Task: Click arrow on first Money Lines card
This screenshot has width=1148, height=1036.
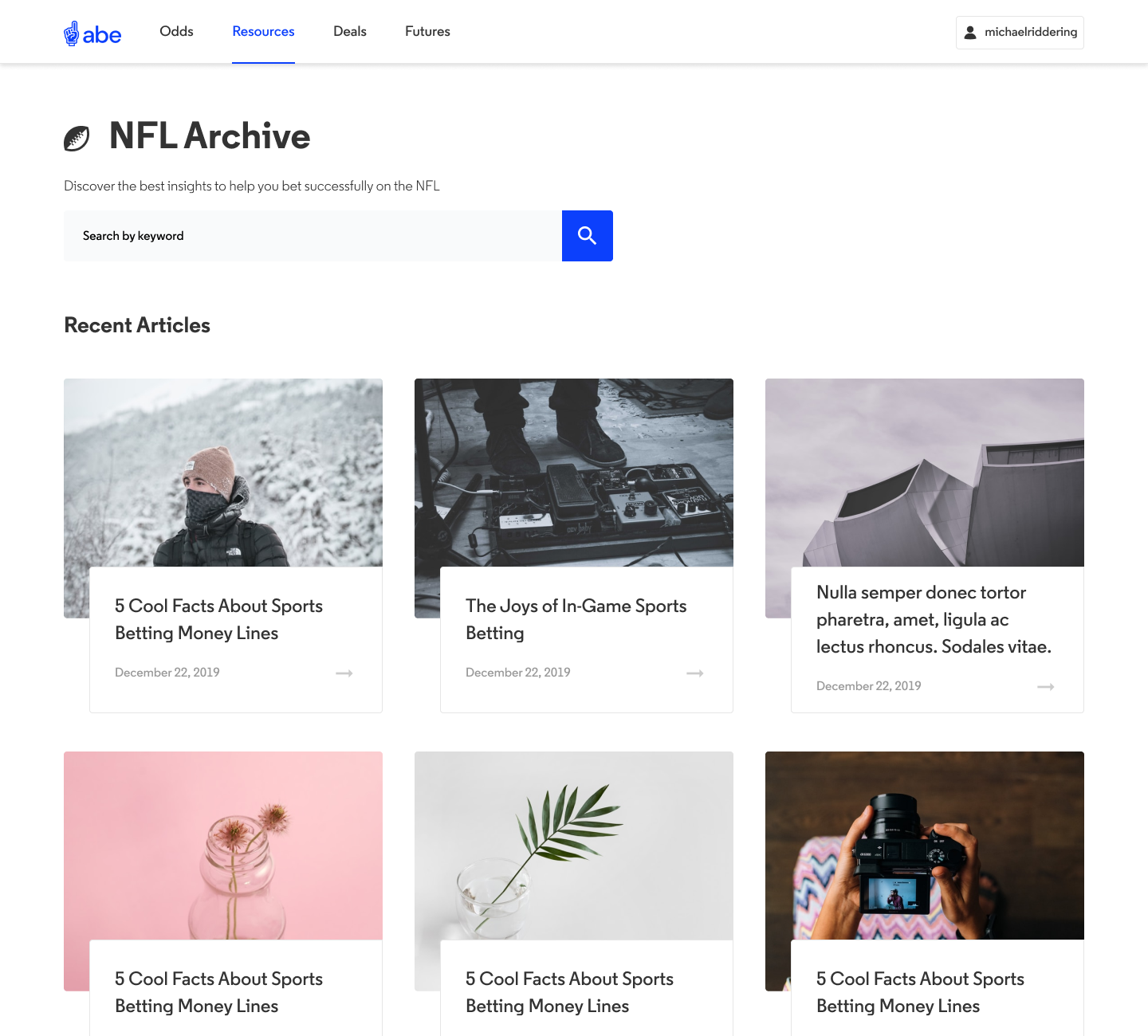Action: click(344, 673)
